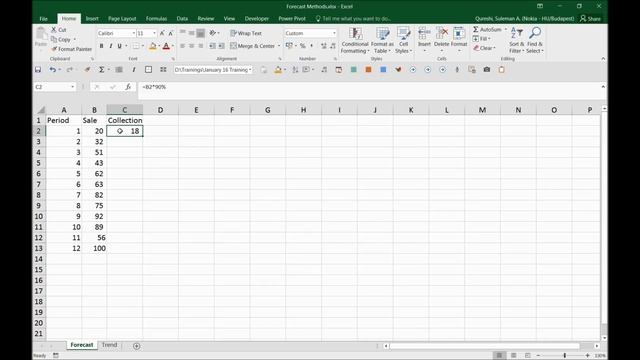Screen dimensions: 640x360
Task: Open the Power Pivot tab
Action: pyautogui.click(x=292, y=19)
